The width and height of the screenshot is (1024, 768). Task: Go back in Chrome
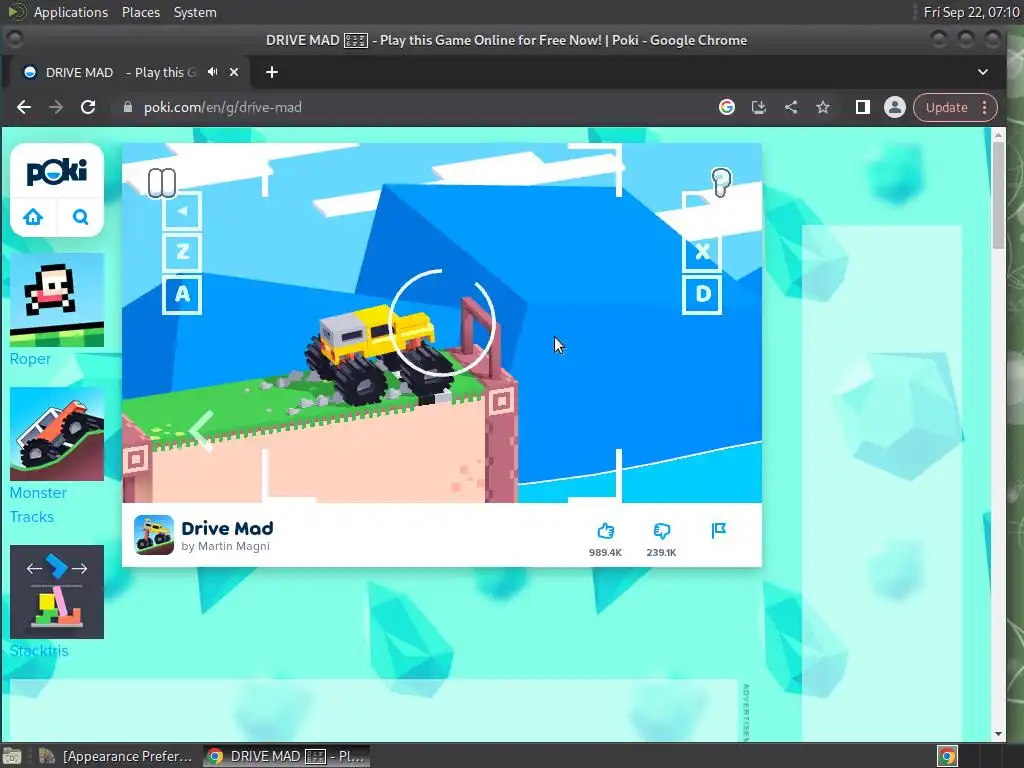[x=24, y=107]
